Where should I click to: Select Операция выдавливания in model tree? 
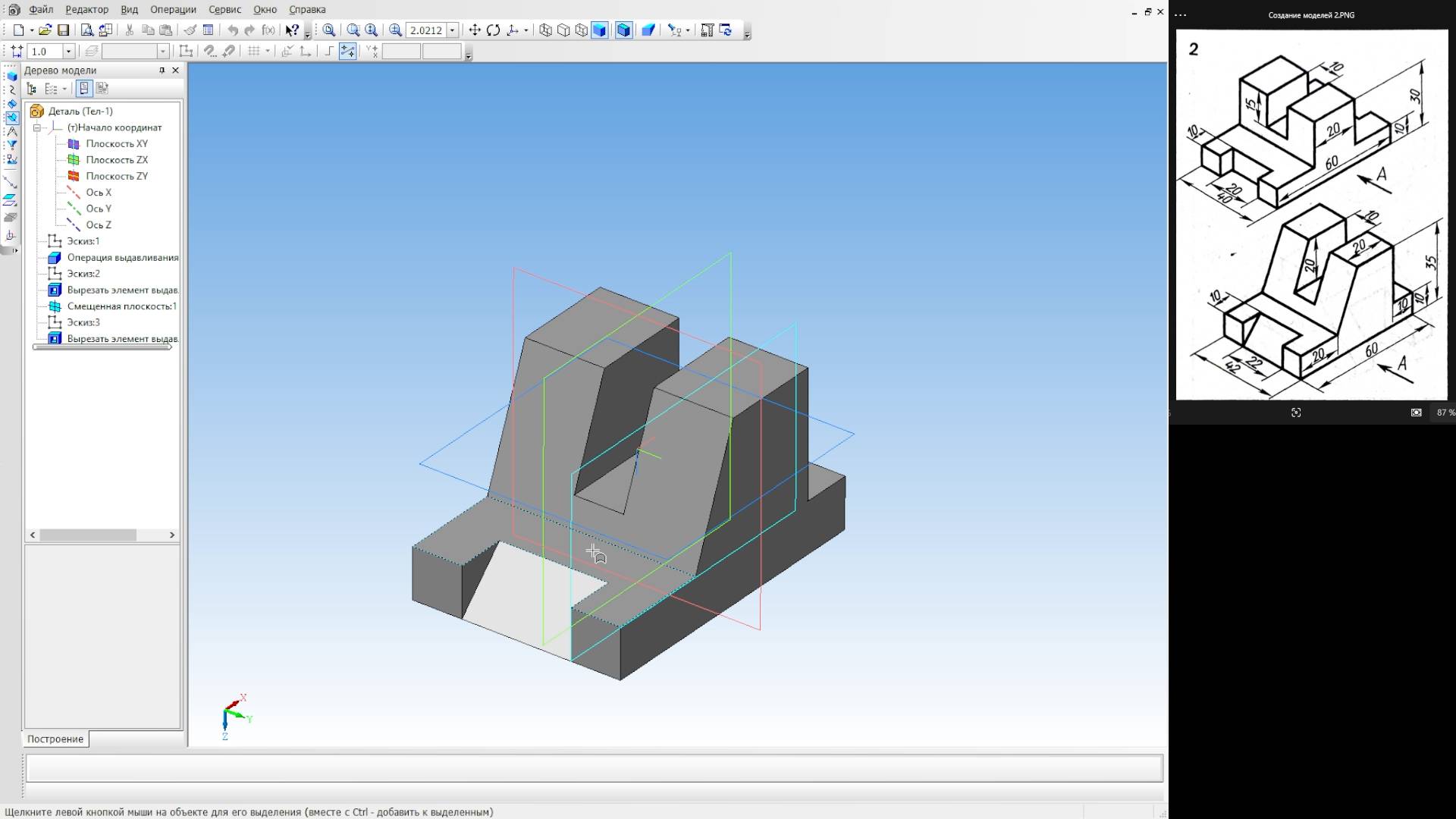[x=122, y=258]
